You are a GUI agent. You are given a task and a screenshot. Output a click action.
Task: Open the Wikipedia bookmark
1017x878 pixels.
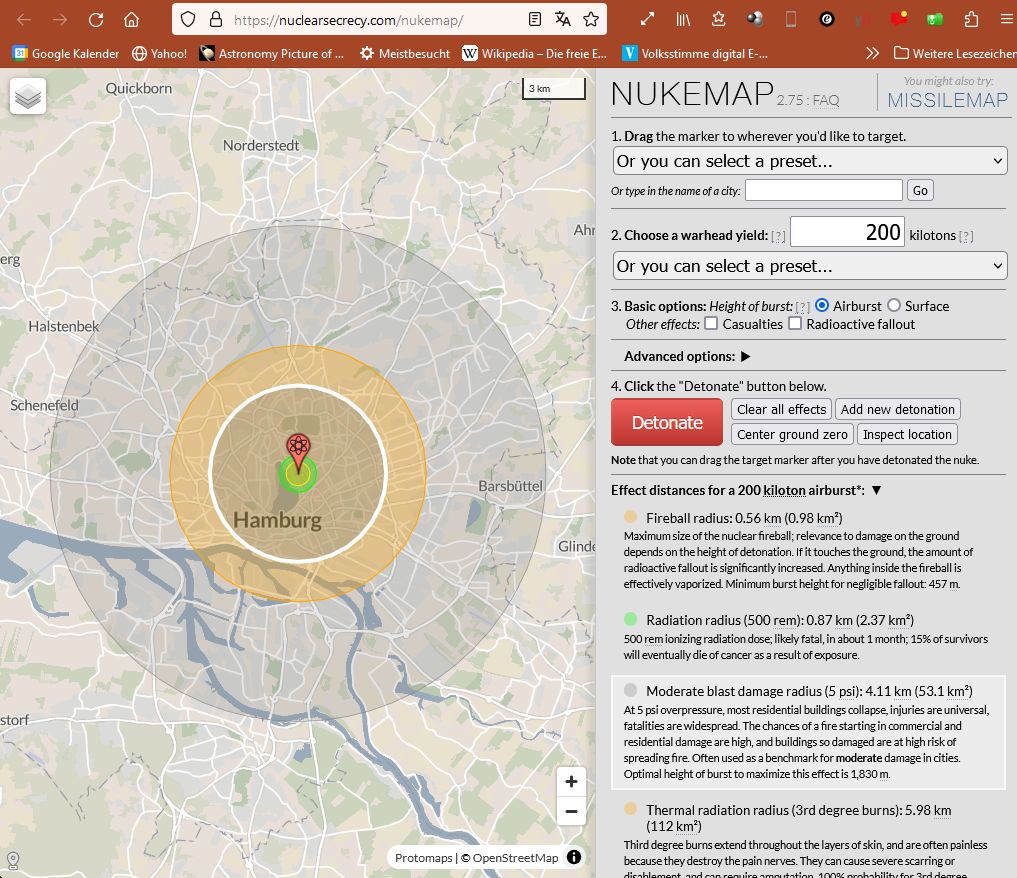click(534, 53)
